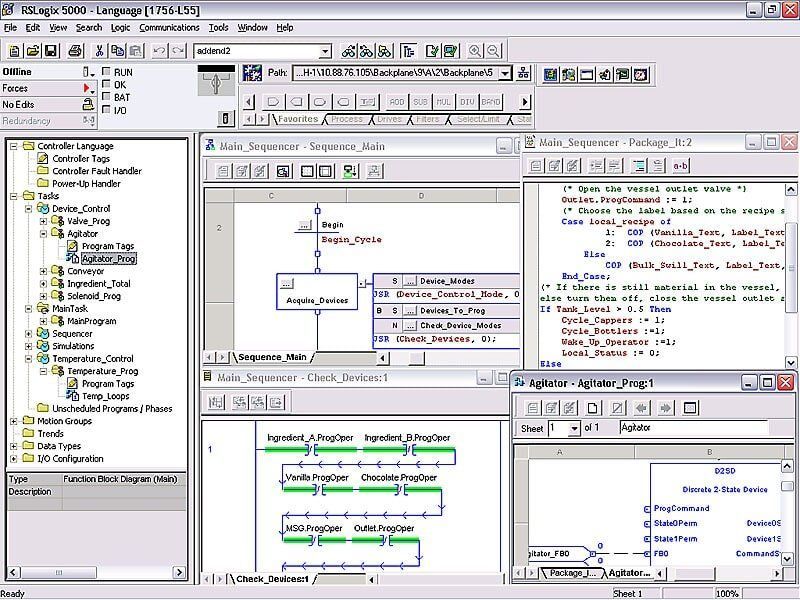Switch to the Process instruction tab
Viewport: 800px width, 600px height.
pyautogui.click(x=346, y=119)
